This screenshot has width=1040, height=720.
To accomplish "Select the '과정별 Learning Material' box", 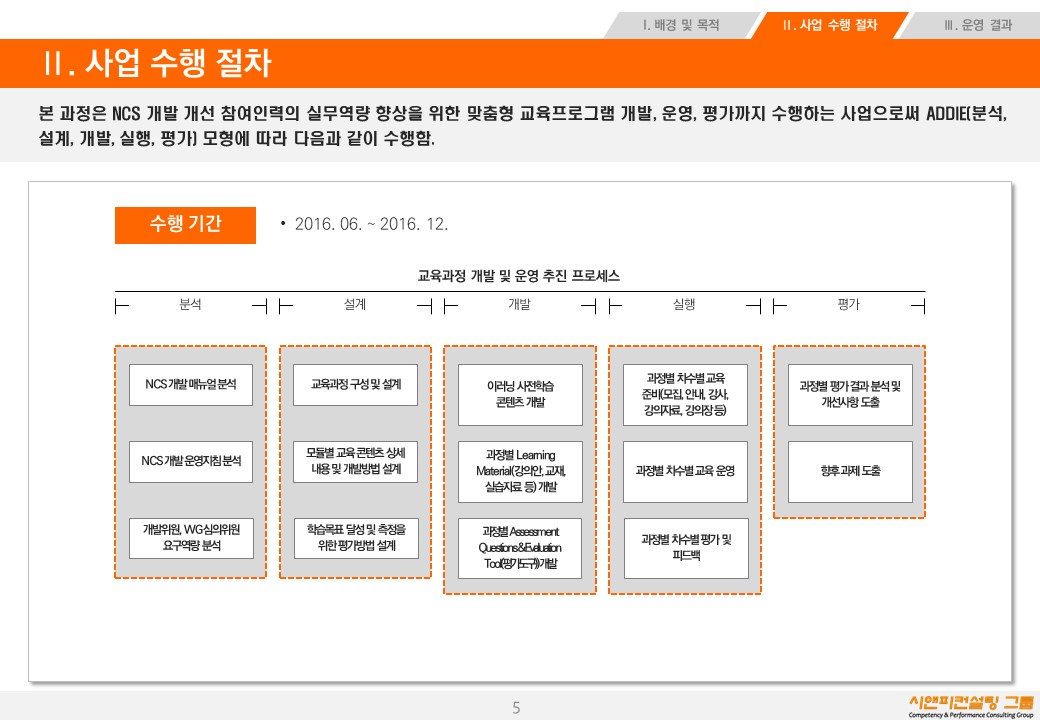I will click(x=521, y=471).
